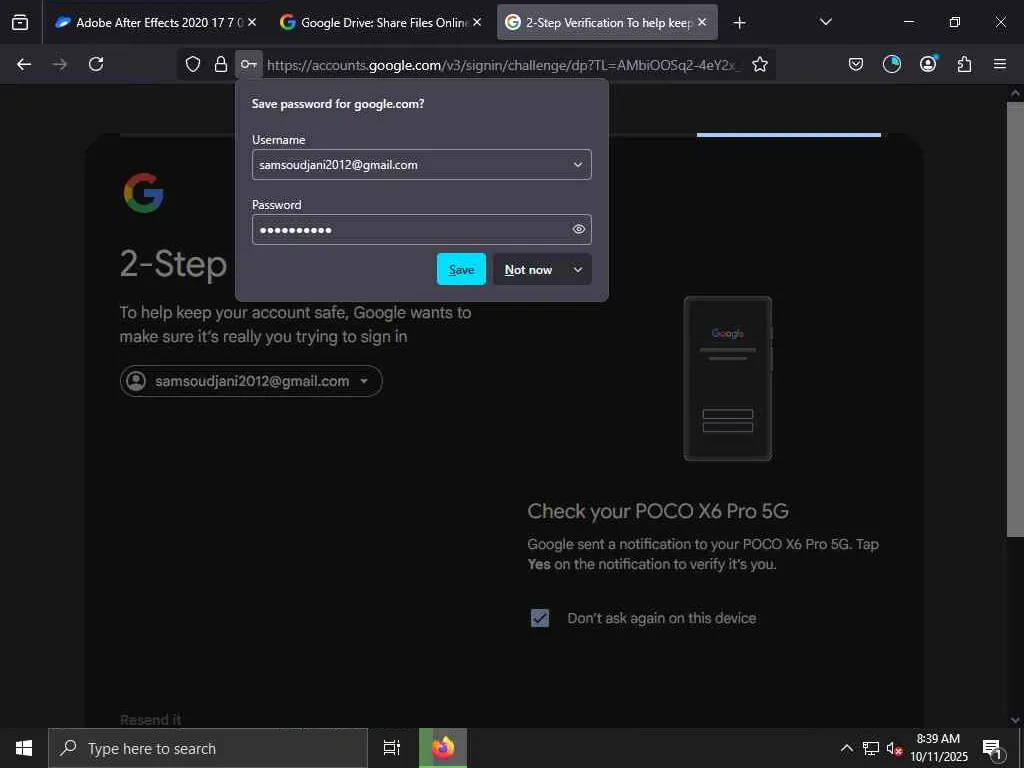Reload the current page

tap(96, 64)
